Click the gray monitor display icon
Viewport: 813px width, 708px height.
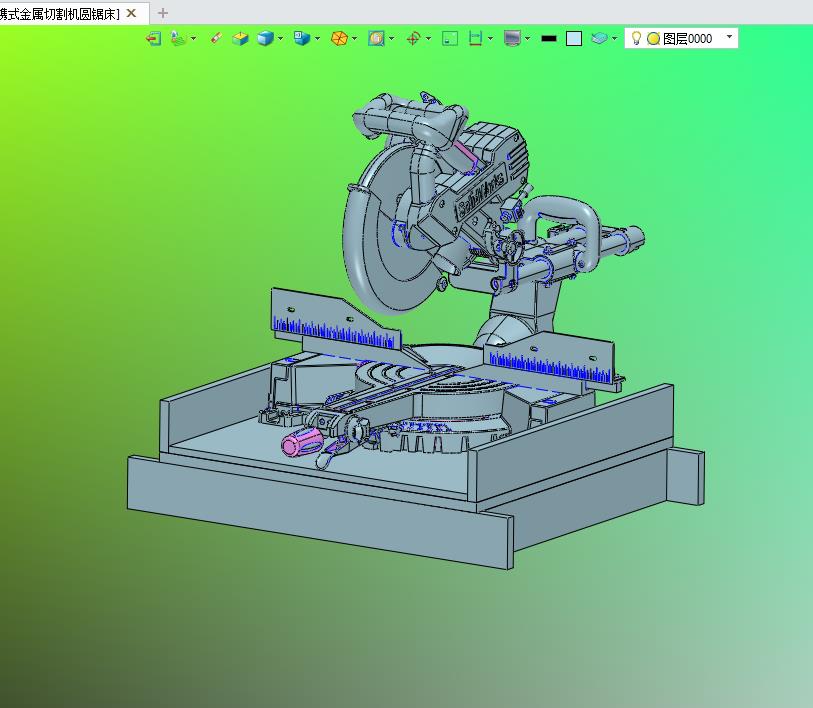(x=512, y=39)
